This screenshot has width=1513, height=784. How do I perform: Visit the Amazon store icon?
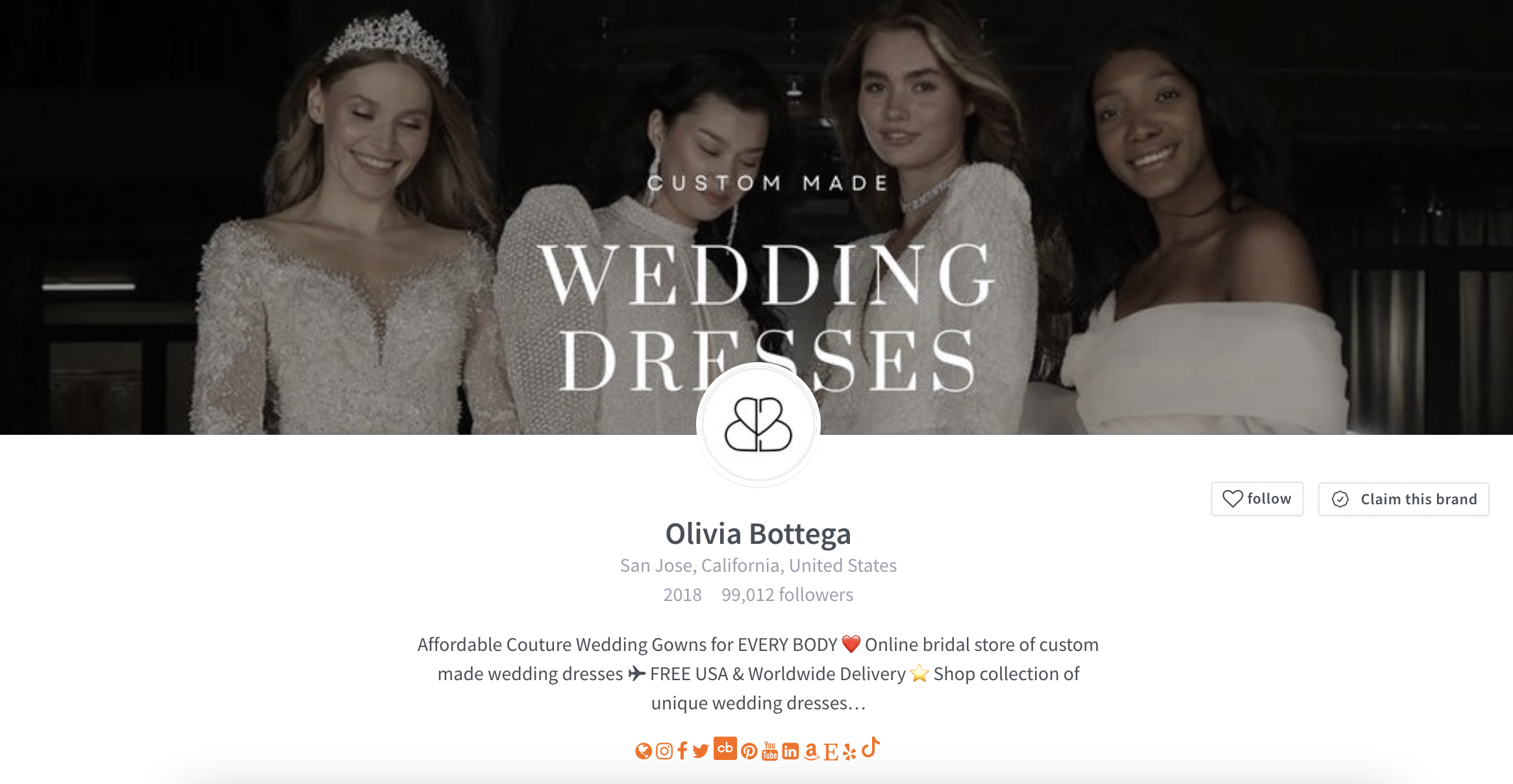click(811, 751)
